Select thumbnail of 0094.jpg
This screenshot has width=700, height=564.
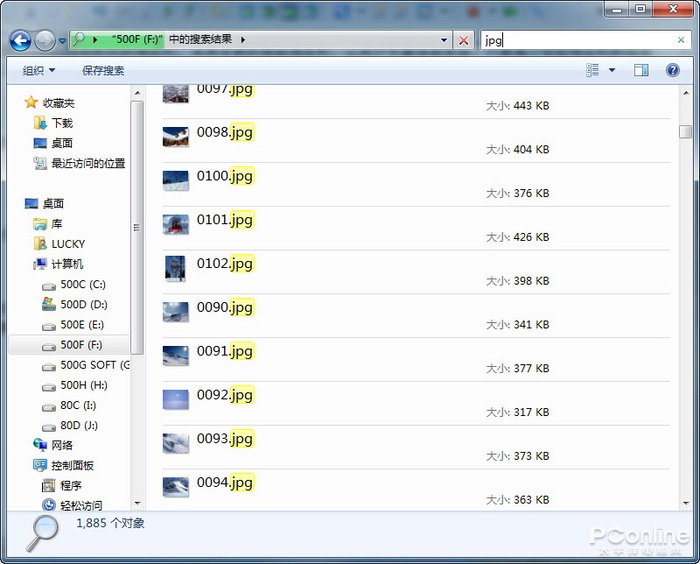pos(175,487)
